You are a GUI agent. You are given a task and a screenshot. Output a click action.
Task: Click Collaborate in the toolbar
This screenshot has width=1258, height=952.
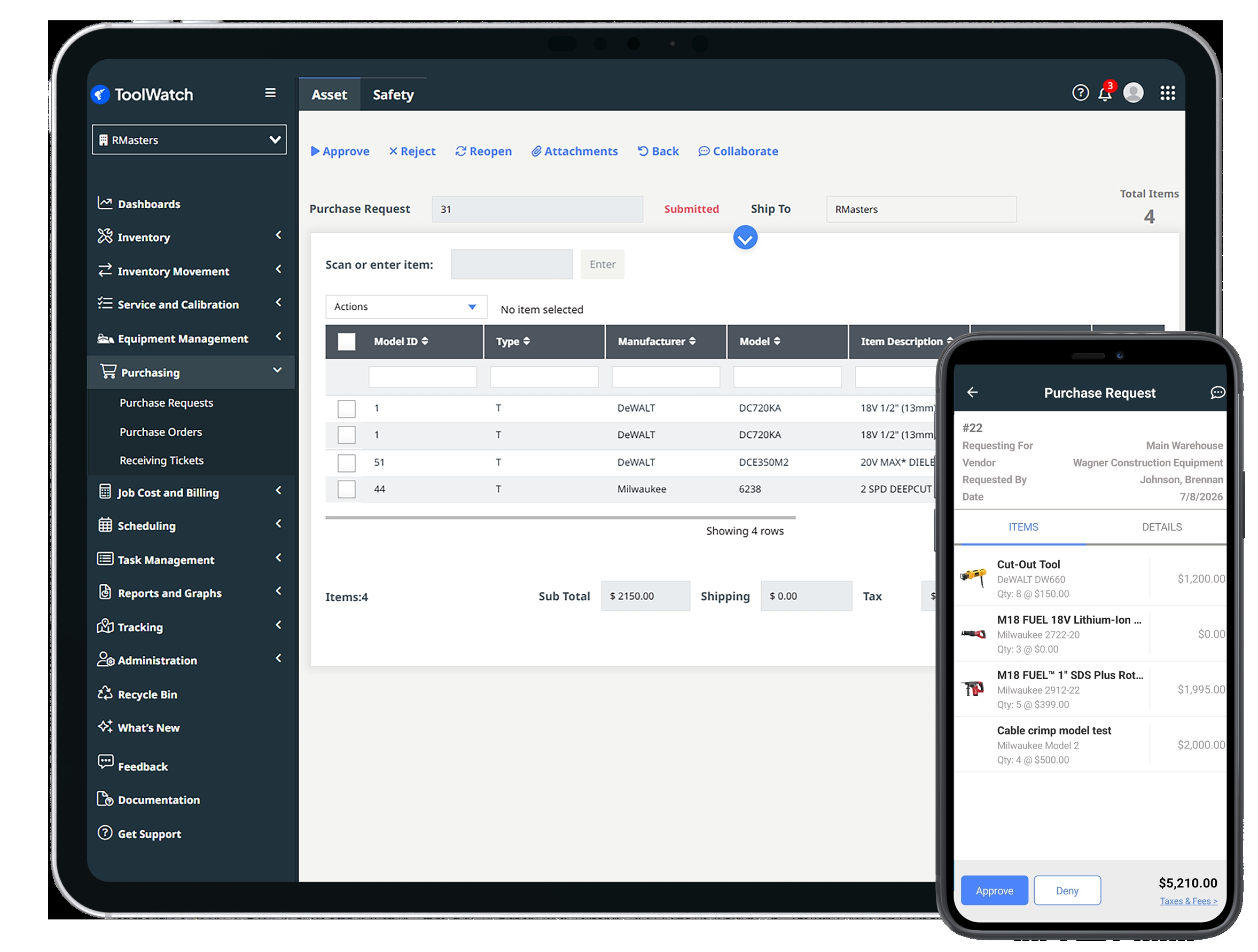[x=738, y=151]
